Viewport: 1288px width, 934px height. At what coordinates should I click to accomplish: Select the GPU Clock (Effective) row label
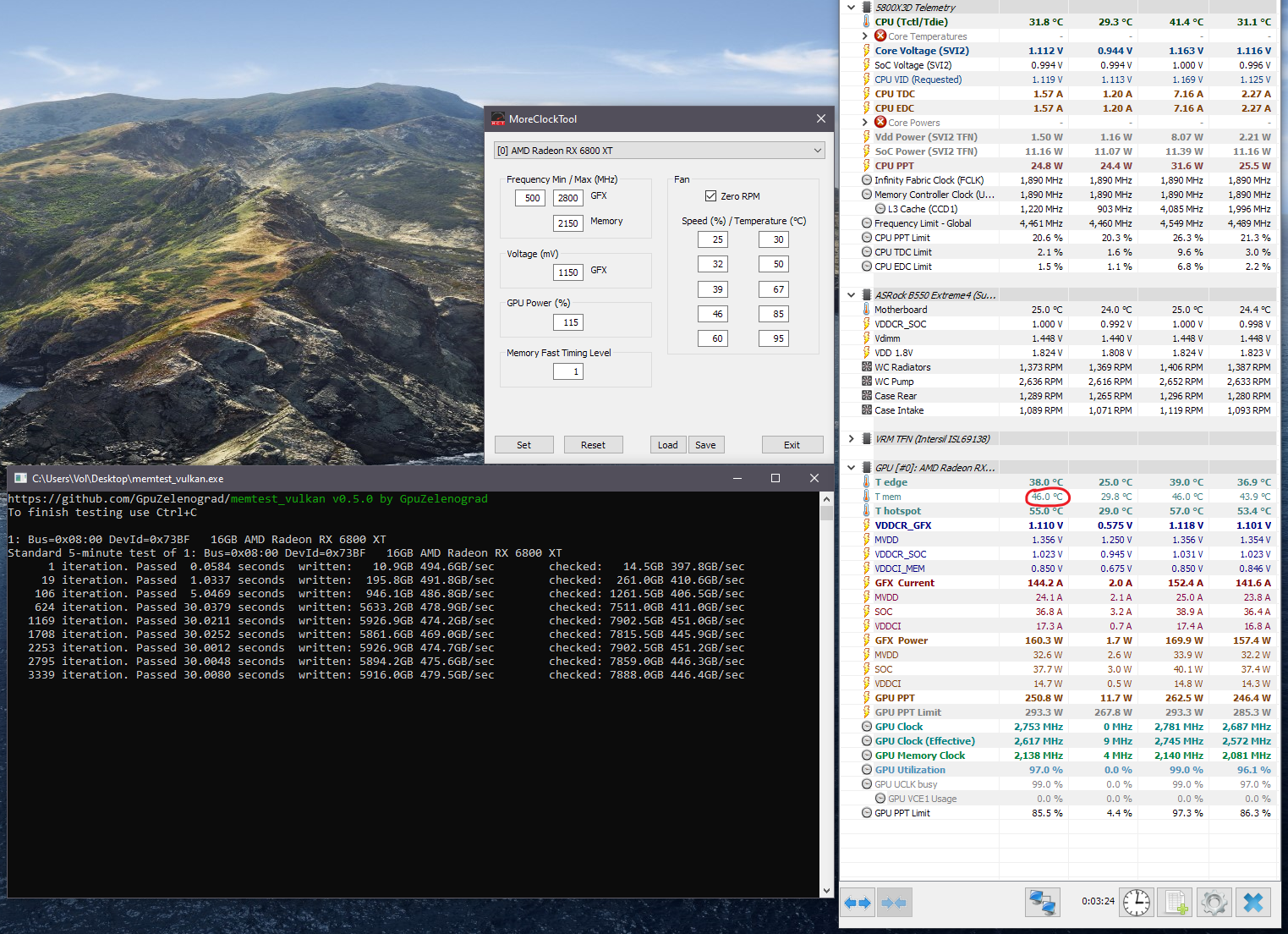[925, 741]
